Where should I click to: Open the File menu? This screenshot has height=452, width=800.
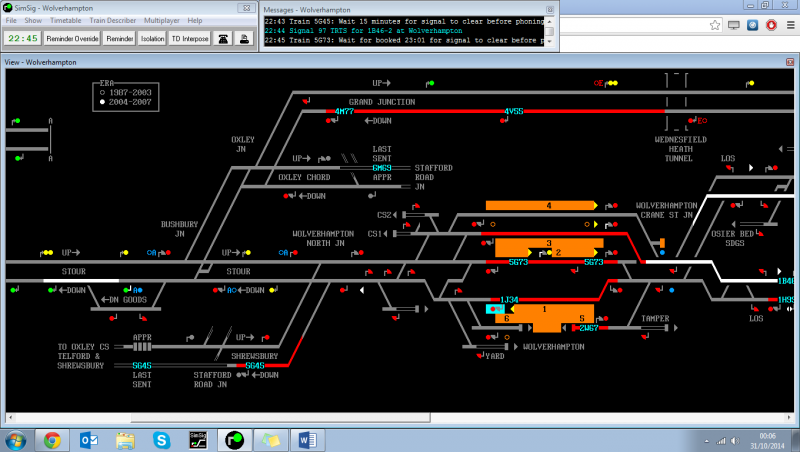coord(11,20)
